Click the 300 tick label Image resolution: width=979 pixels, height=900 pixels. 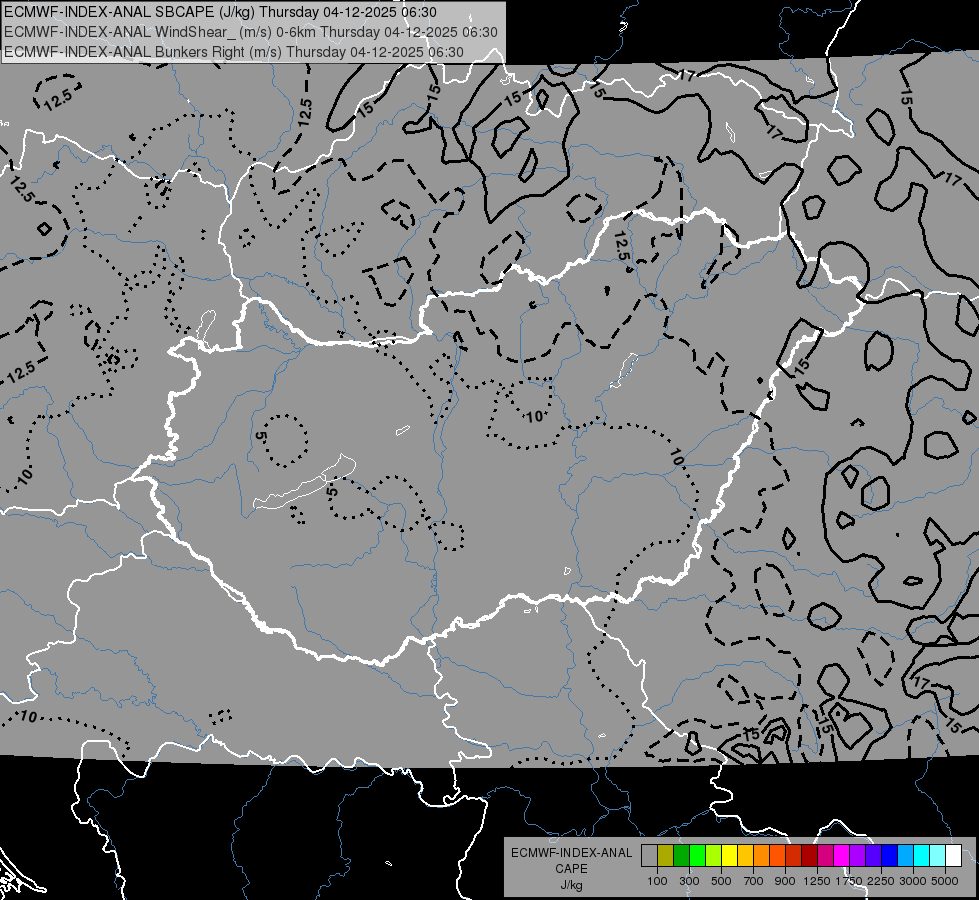click(689, 881)
